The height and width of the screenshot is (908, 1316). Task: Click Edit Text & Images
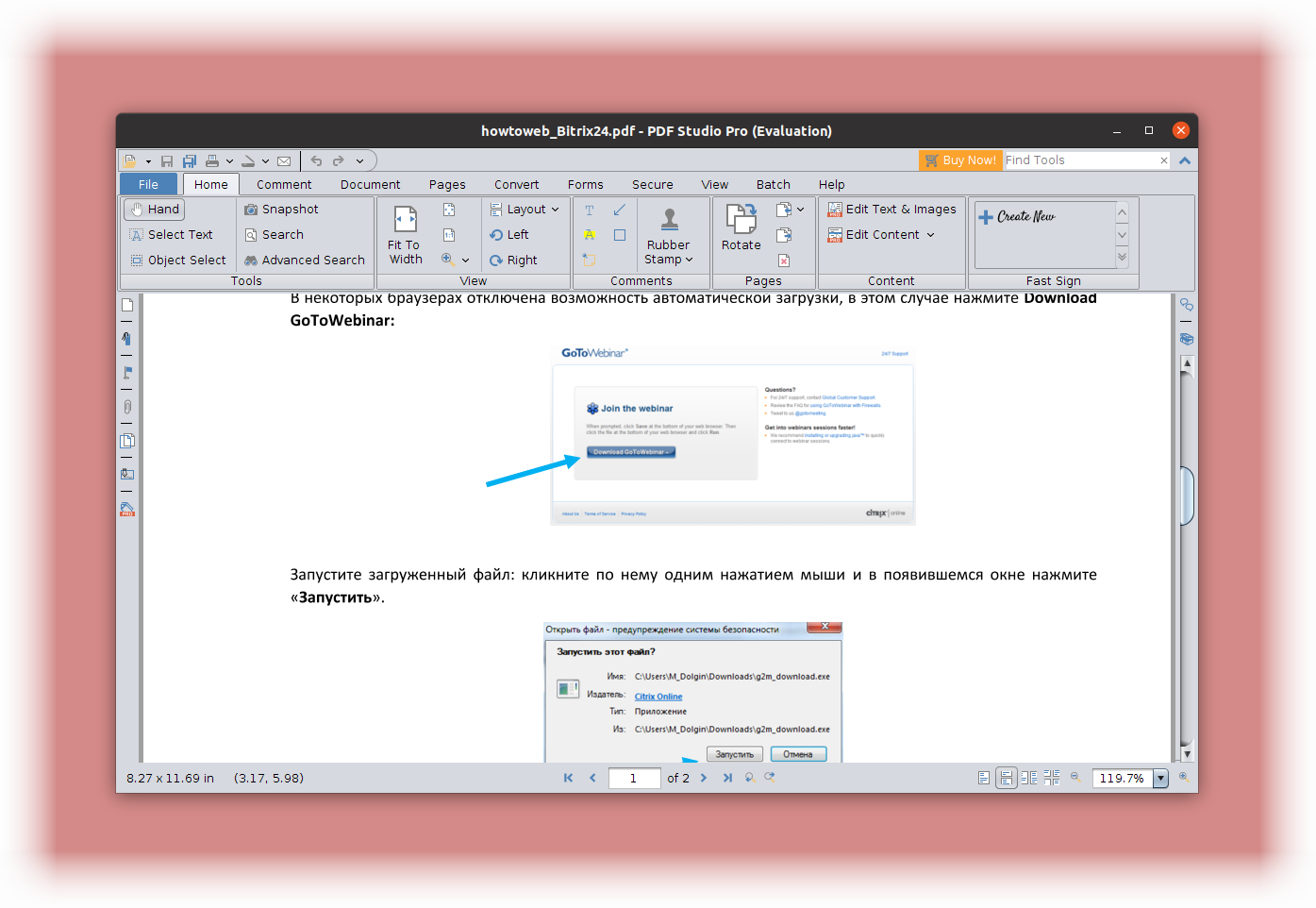click(891, 210)
